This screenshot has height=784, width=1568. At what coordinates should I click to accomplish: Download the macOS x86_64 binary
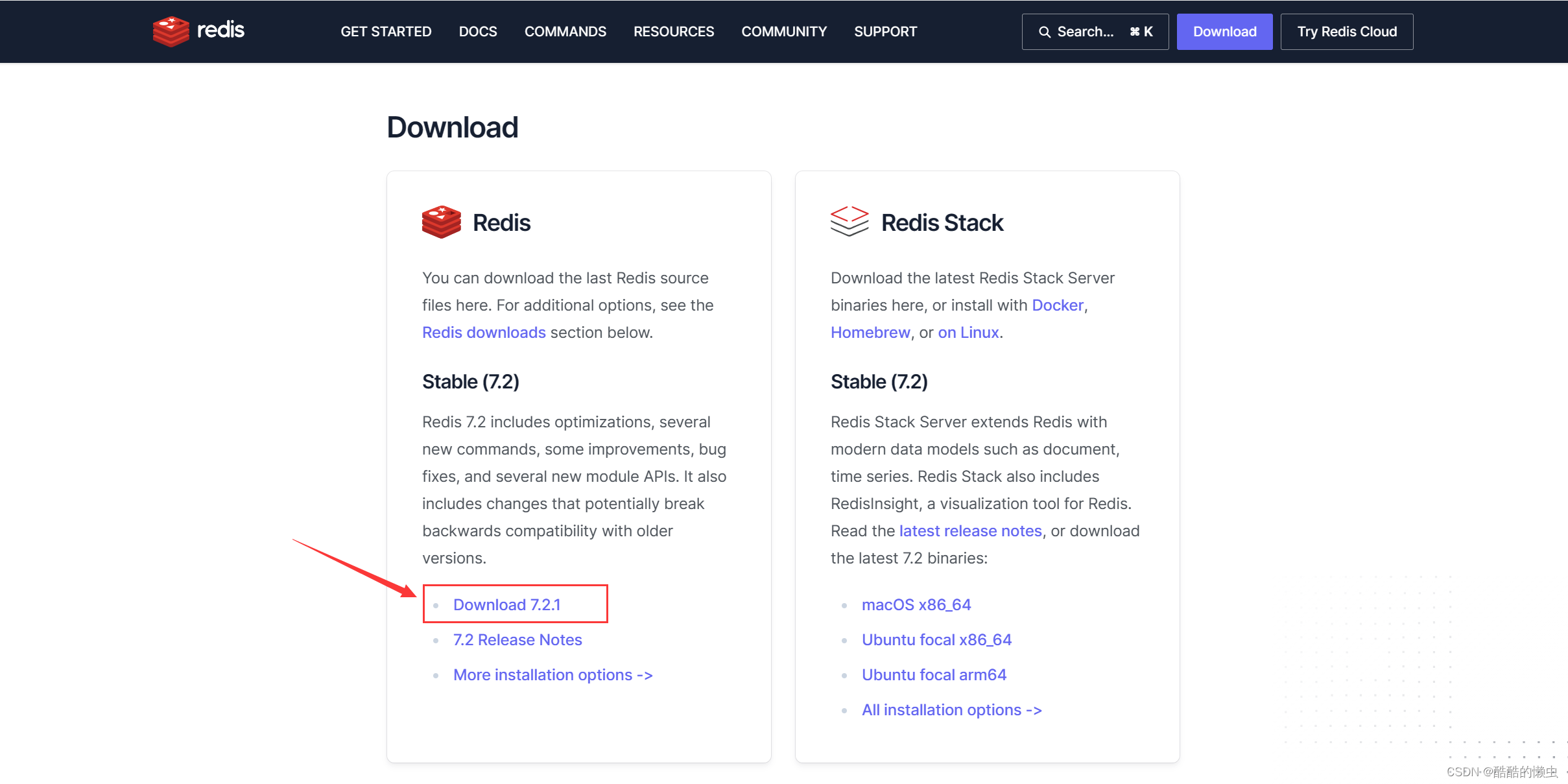click(x=916, y=604)
